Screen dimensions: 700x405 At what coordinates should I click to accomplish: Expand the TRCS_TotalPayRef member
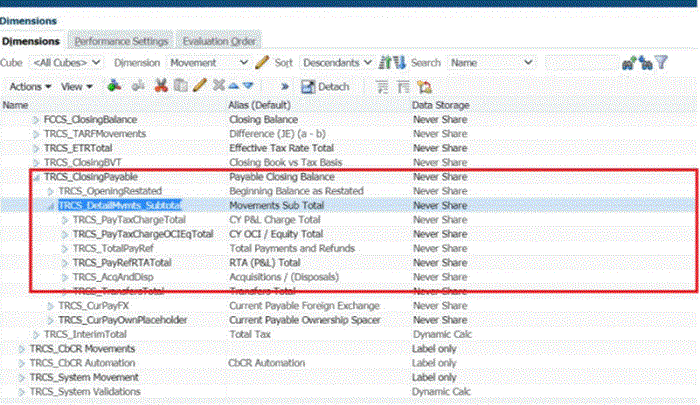[x=64, y=248]
